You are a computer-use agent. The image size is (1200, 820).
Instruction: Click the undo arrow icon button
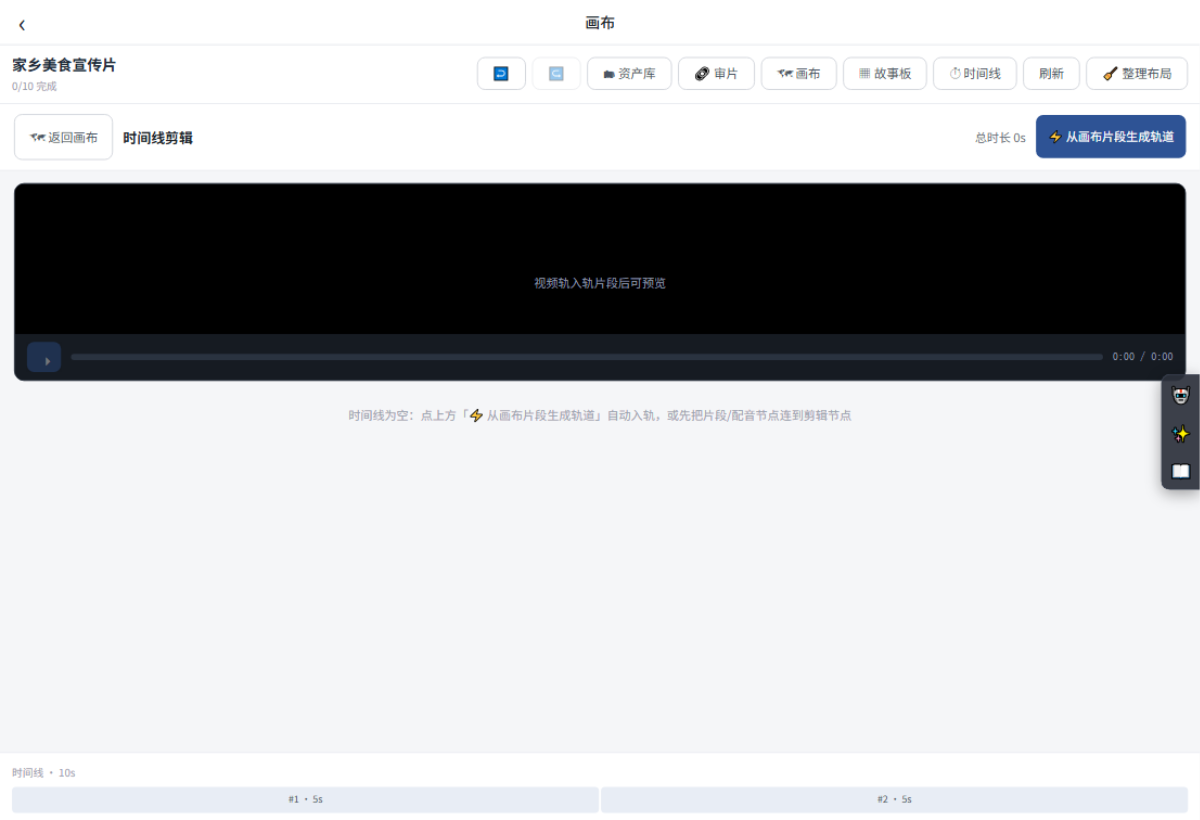501,73
